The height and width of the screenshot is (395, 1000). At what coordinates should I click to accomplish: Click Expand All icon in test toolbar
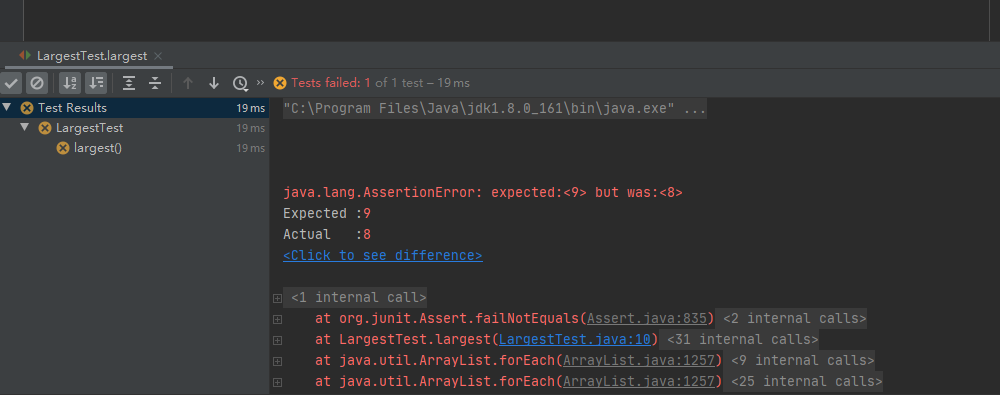click(129, 83)
